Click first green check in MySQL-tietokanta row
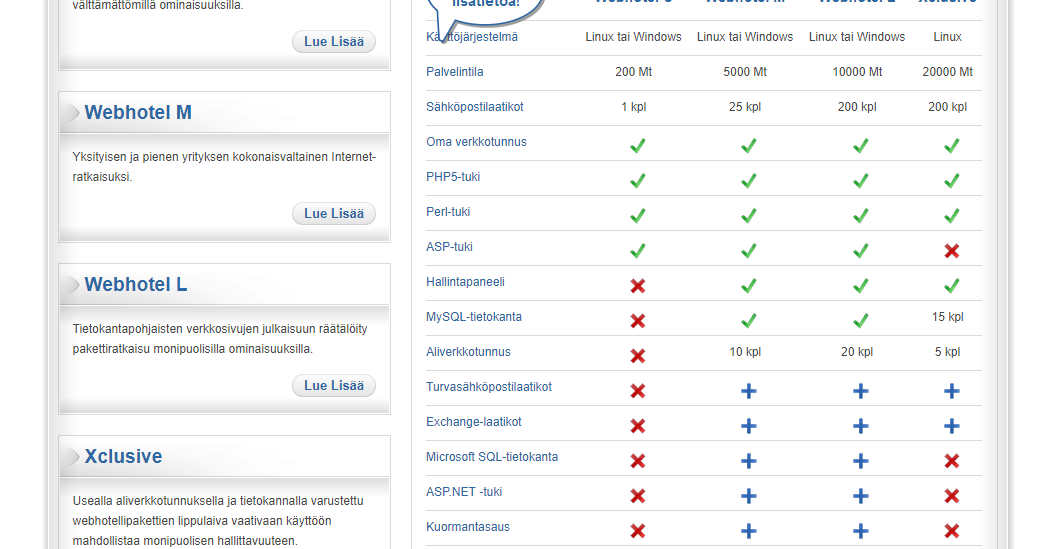This screenshot has width=1057, height=549. [748, 321]
